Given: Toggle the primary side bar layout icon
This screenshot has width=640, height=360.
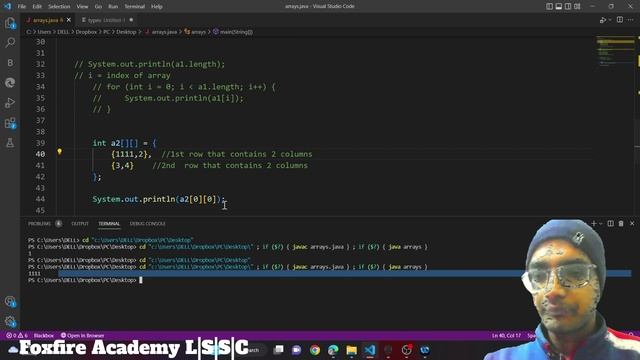Looking at the screenshot, I should pyautogui.click(x=549, y=7).
